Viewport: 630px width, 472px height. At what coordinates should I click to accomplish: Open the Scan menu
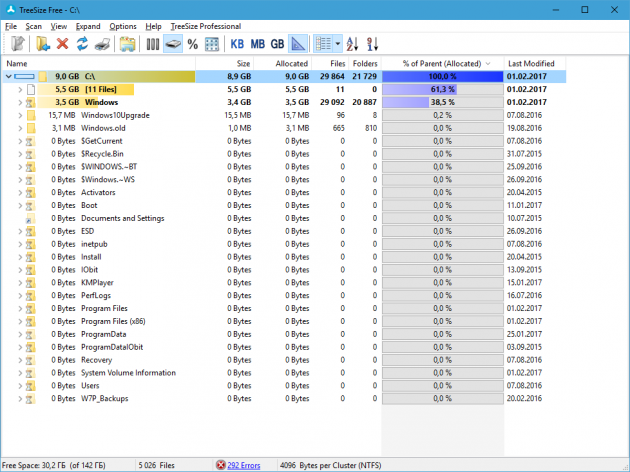tap(34, 27)
